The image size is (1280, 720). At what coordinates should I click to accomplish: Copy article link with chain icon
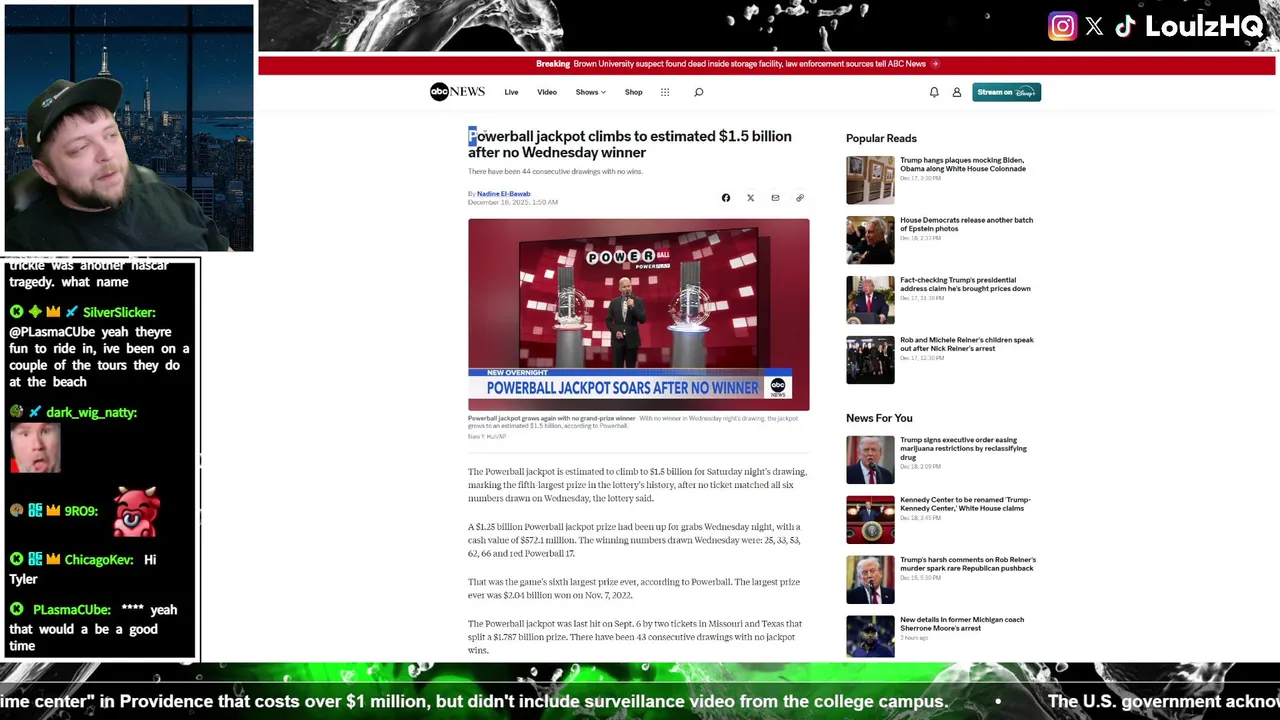pyautogui.click(x=800, y=198)
